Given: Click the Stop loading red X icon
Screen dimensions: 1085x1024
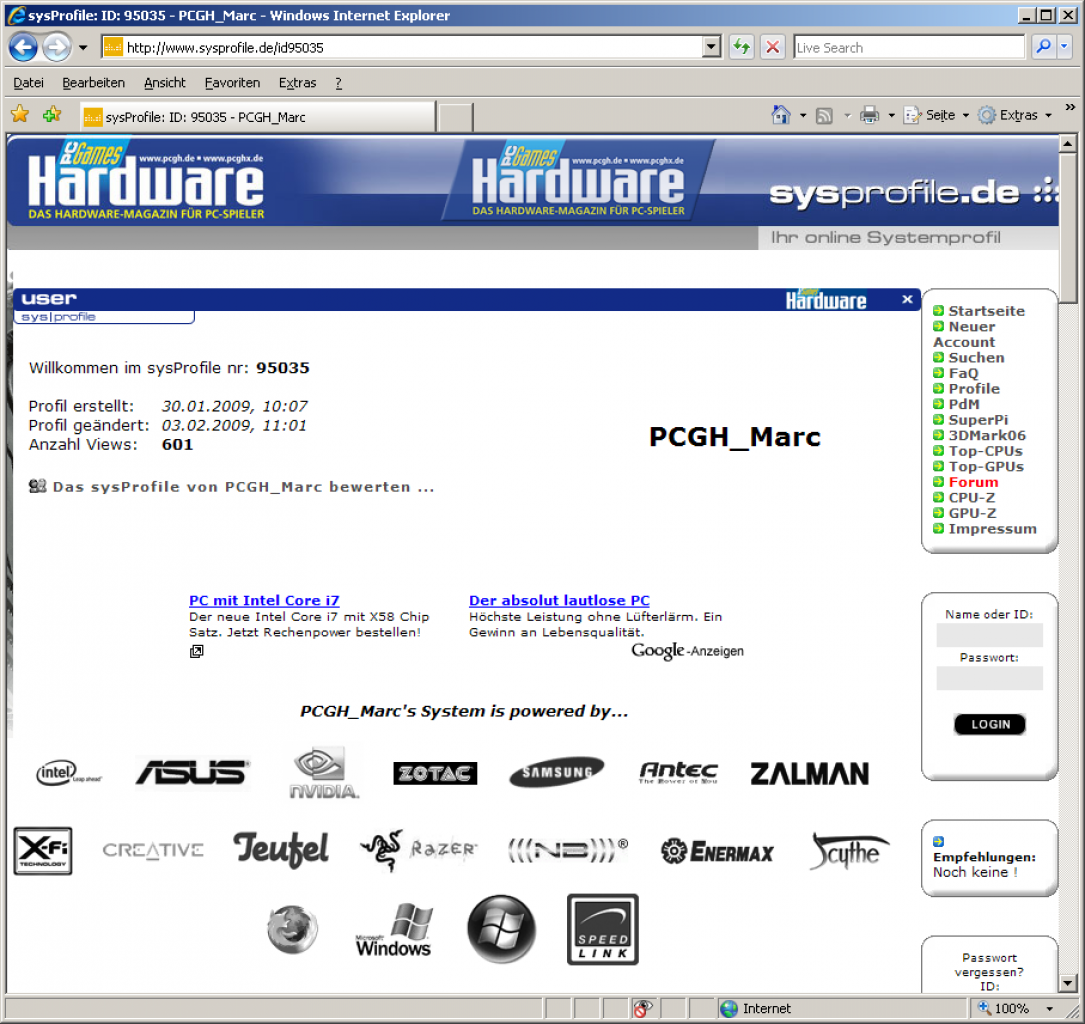Looking at the screenshot, I should click(x=772, y=47).
